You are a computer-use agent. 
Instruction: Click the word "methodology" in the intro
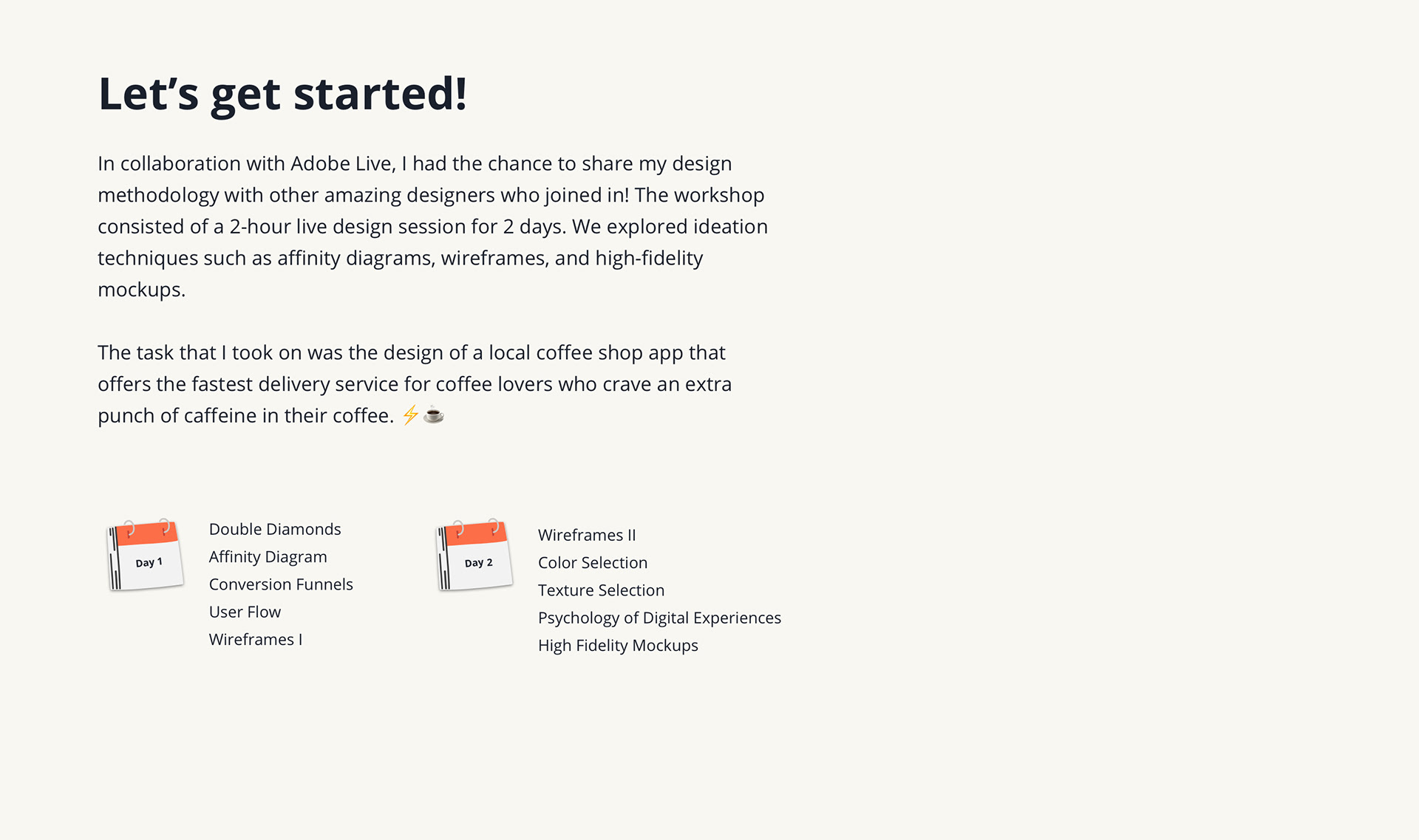158,195
